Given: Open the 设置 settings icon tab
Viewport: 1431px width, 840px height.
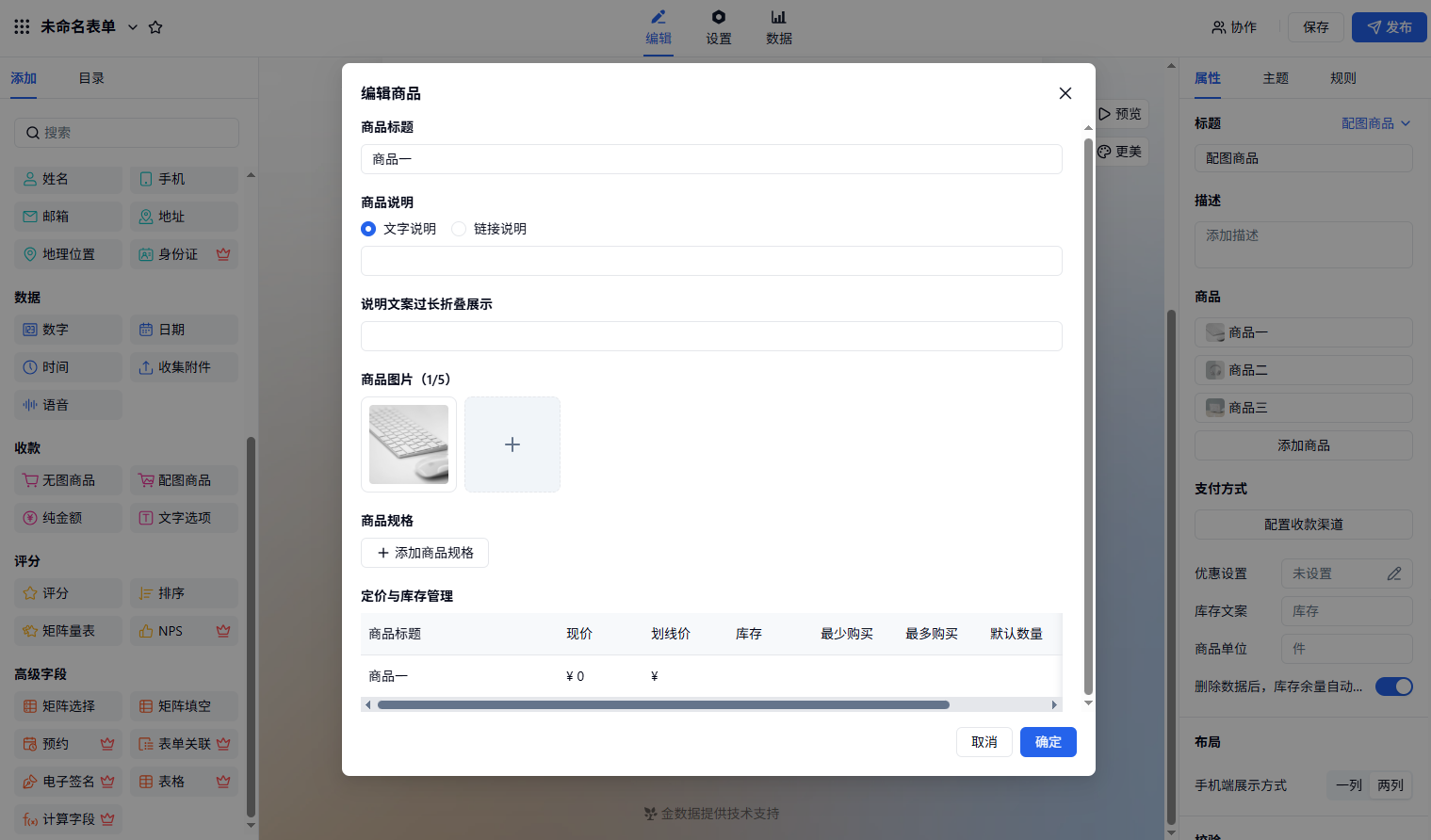Looking at the screenshot, I should (x=719, y=27).
